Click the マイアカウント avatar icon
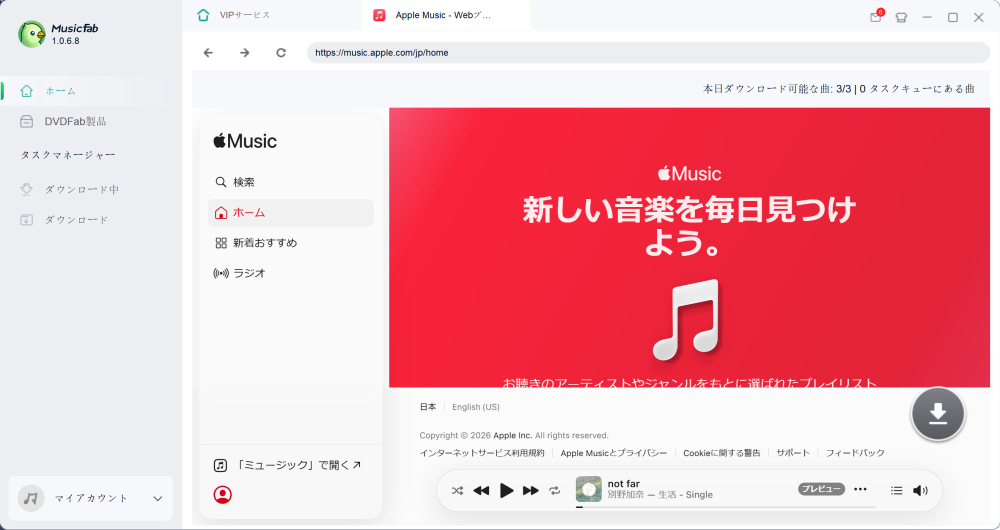The width and height of the screenshot is (1000, 530). tap(31, 498)
